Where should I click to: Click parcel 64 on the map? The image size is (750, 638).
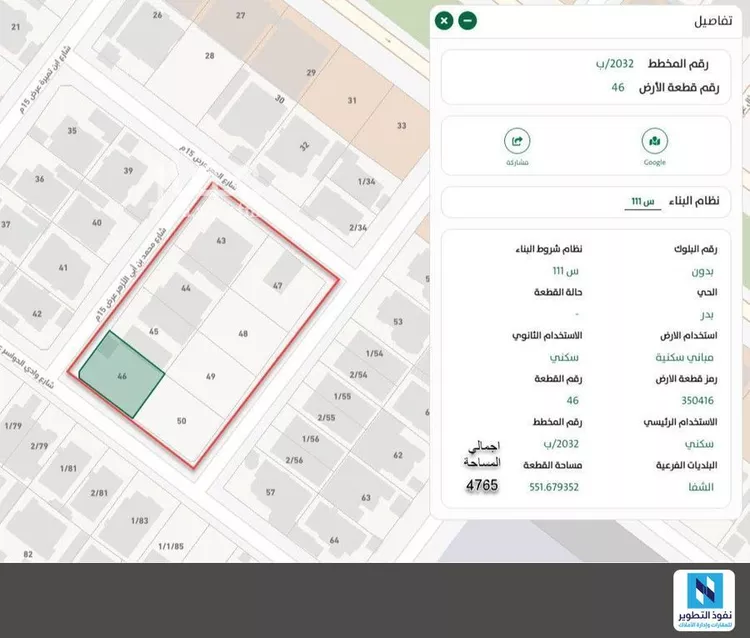pos(334,540)
